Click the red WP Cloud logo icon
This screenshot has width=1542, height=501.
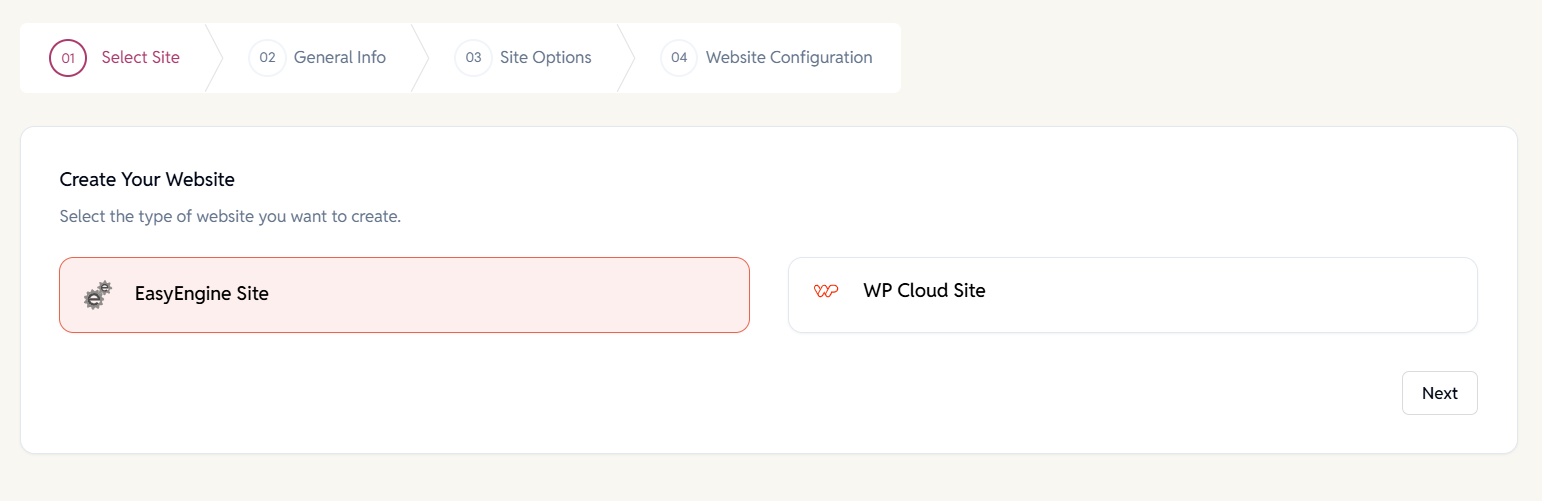pos(826,291)
